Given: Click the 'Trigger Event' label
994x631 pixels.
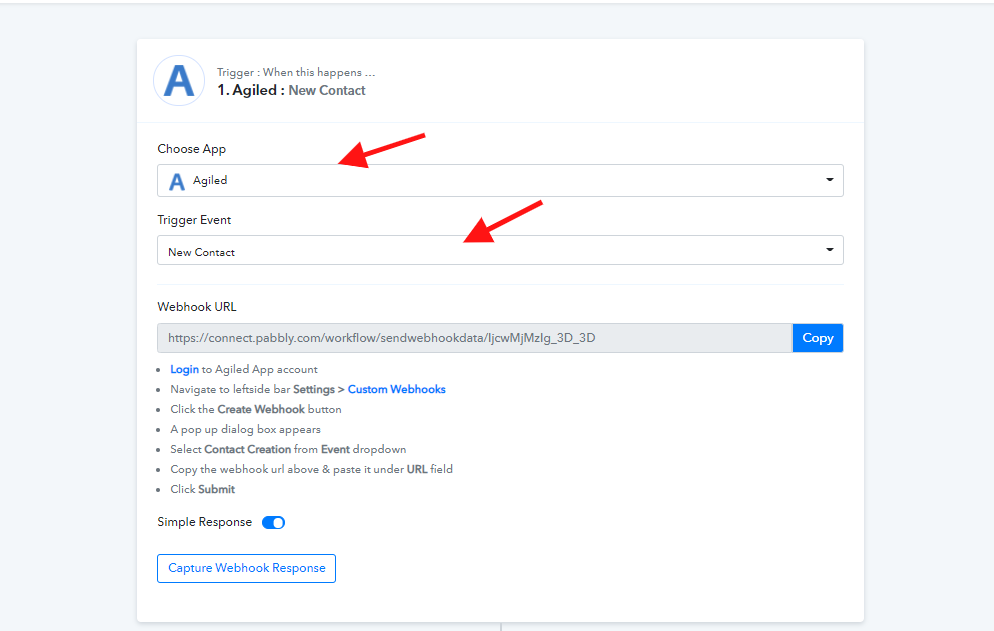Looking at the screenshot, I should click(x=194, y=220).
